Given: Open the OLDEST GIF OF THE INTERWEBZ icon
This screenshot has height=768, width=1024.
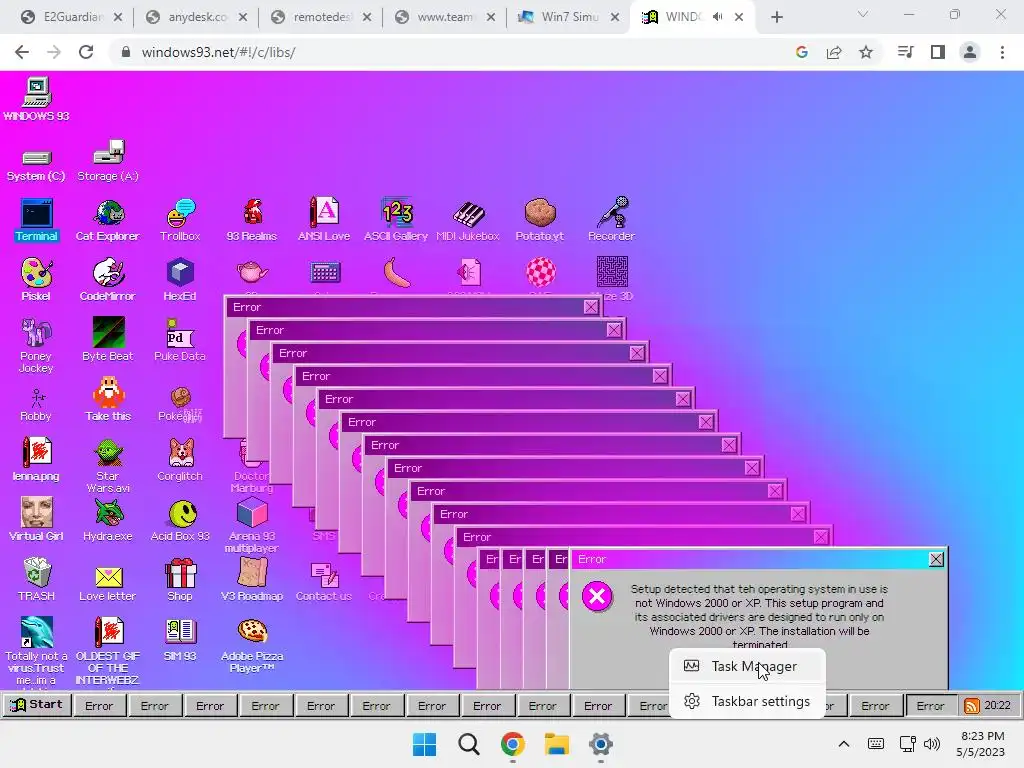Looking at the screenshot, I should [x=108, y=651].
